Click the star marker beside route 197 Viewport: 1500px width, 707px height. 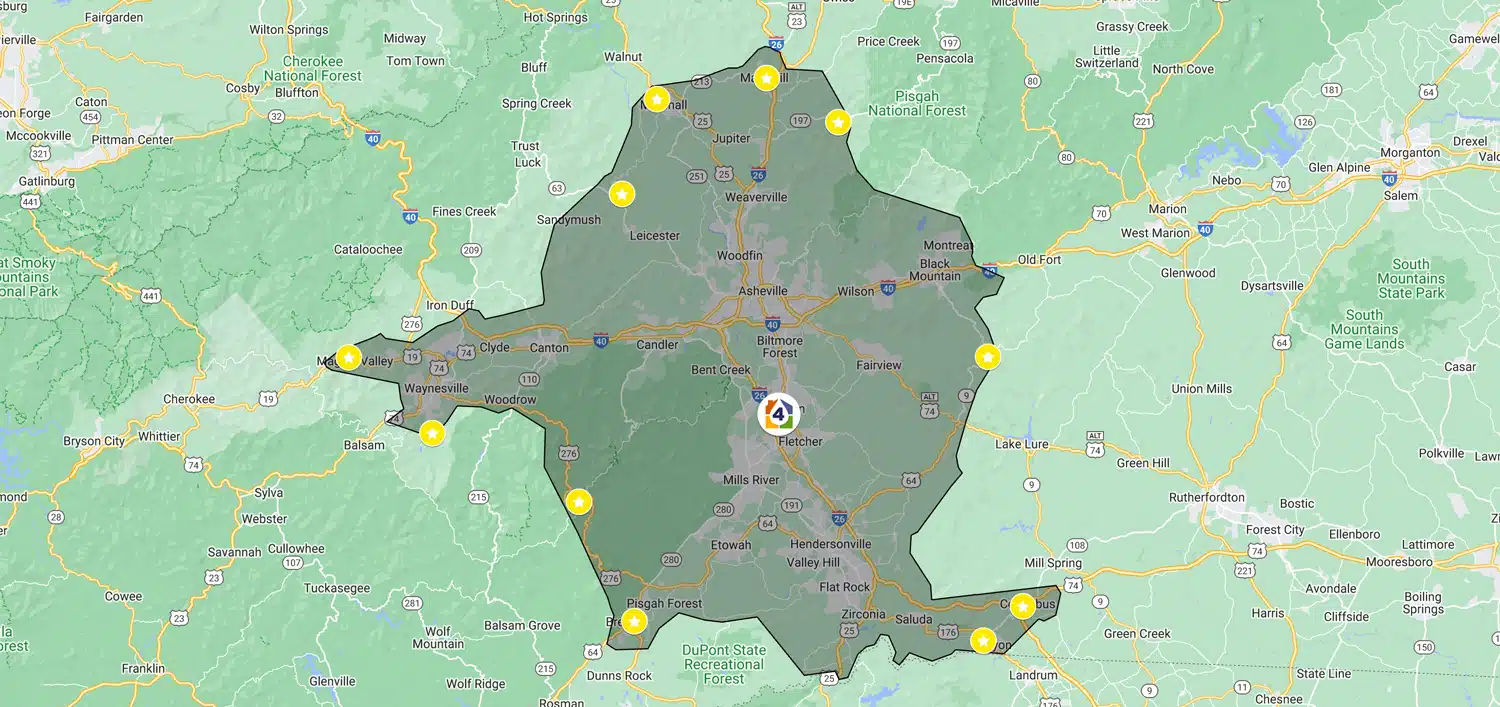(x=838, y=122)
